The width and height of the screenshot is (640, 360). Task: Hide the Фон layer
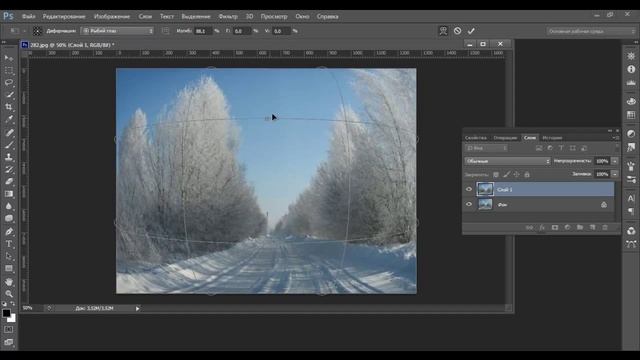point(469,204)
